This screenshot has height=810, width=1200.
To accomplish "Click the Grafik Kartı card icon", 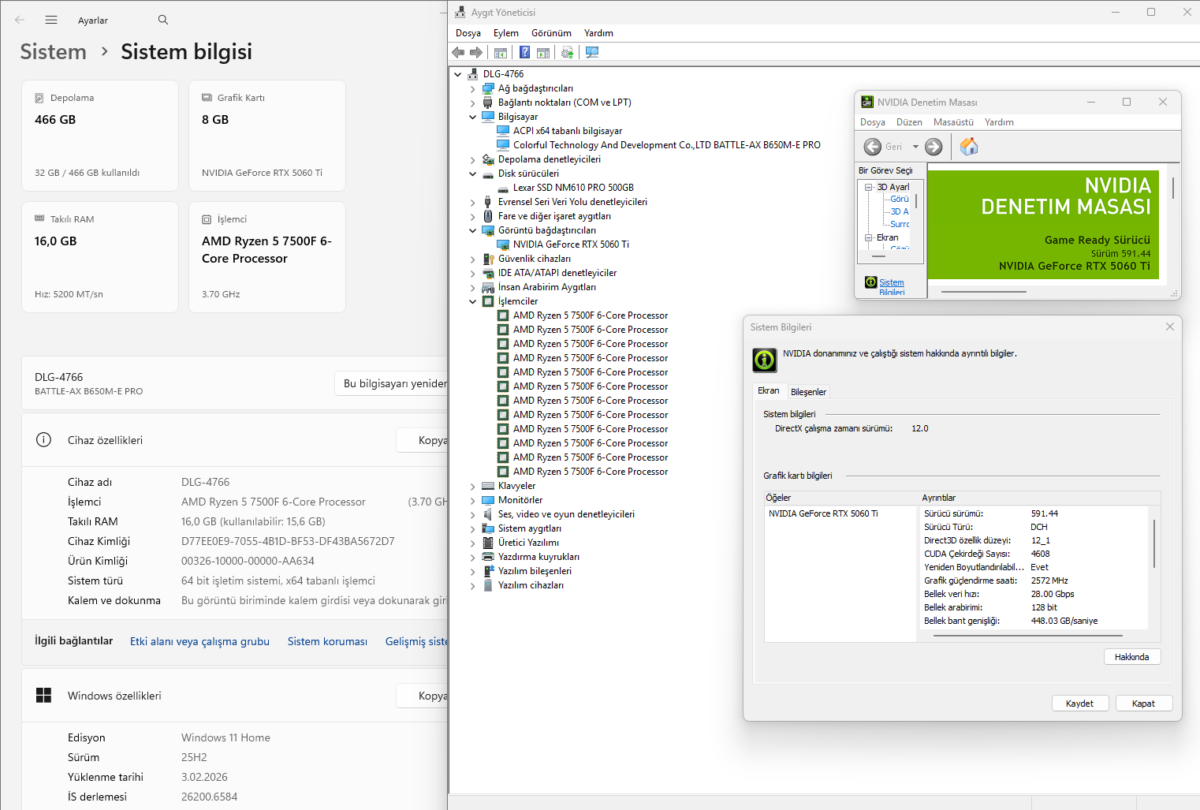I will (206, 98).
